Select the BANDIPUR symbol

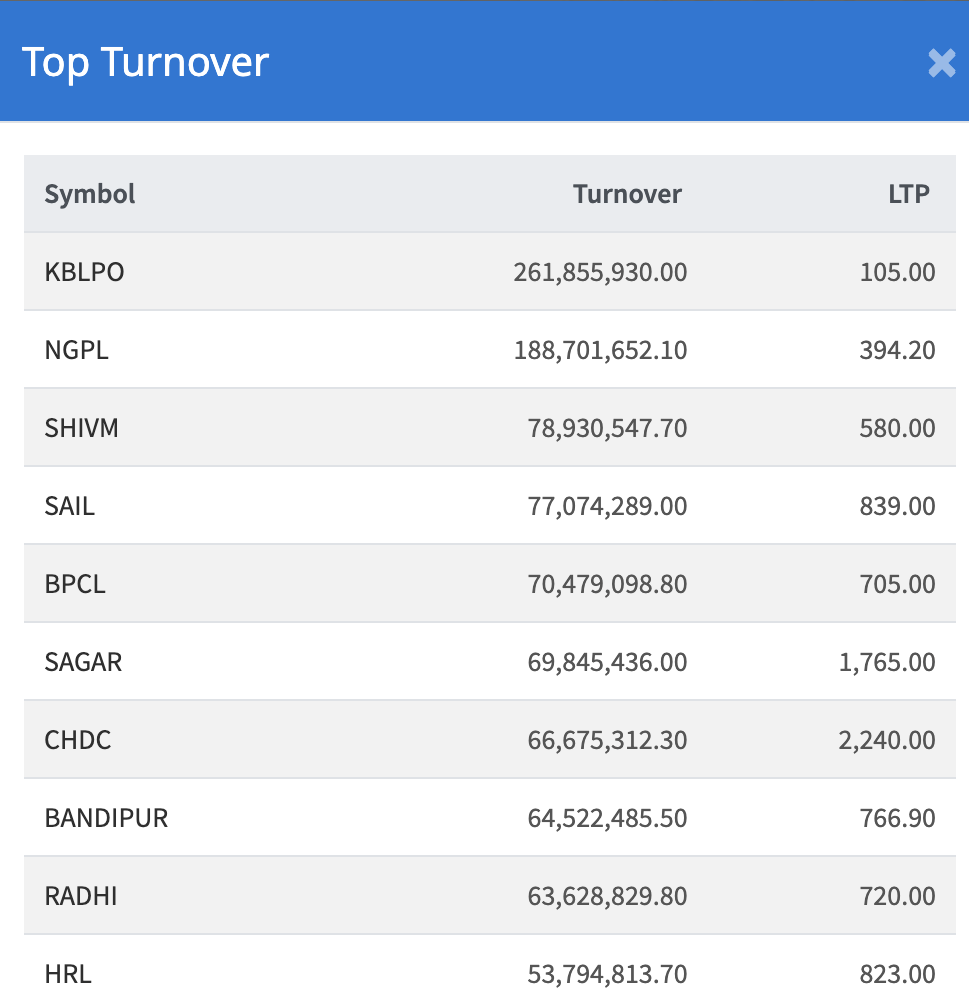pyautogui.click(x=106, y=818)
